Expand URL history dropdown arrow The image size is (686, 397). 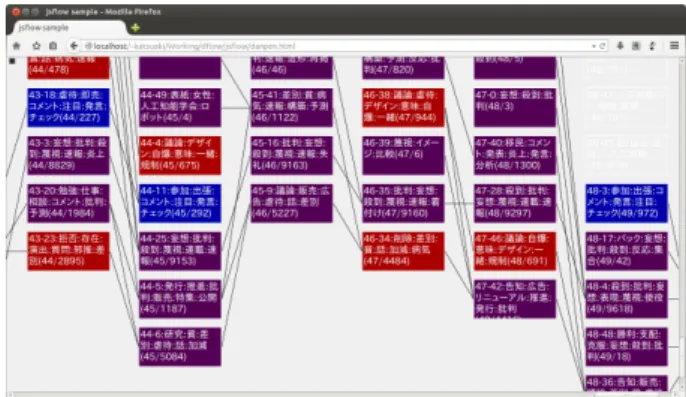pyautogui.click(x=594, y=46)
